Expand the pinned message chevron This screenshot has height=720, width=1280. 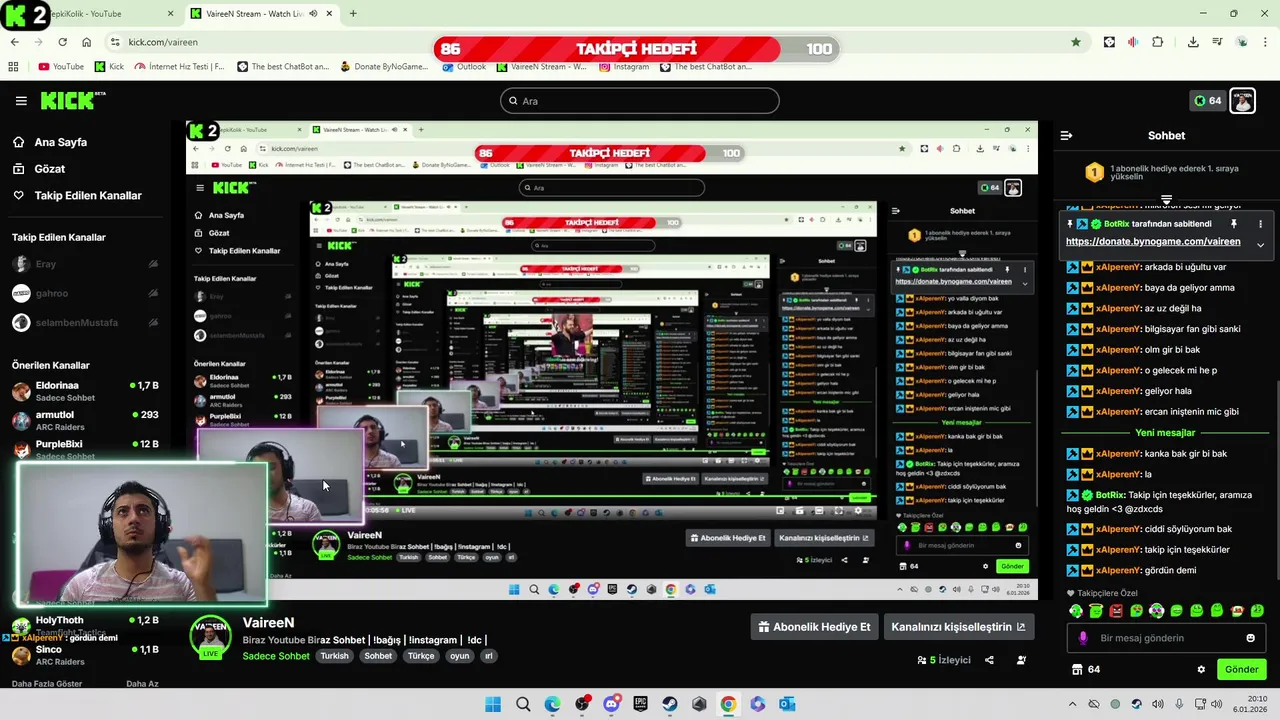(x=1260, y=245)
